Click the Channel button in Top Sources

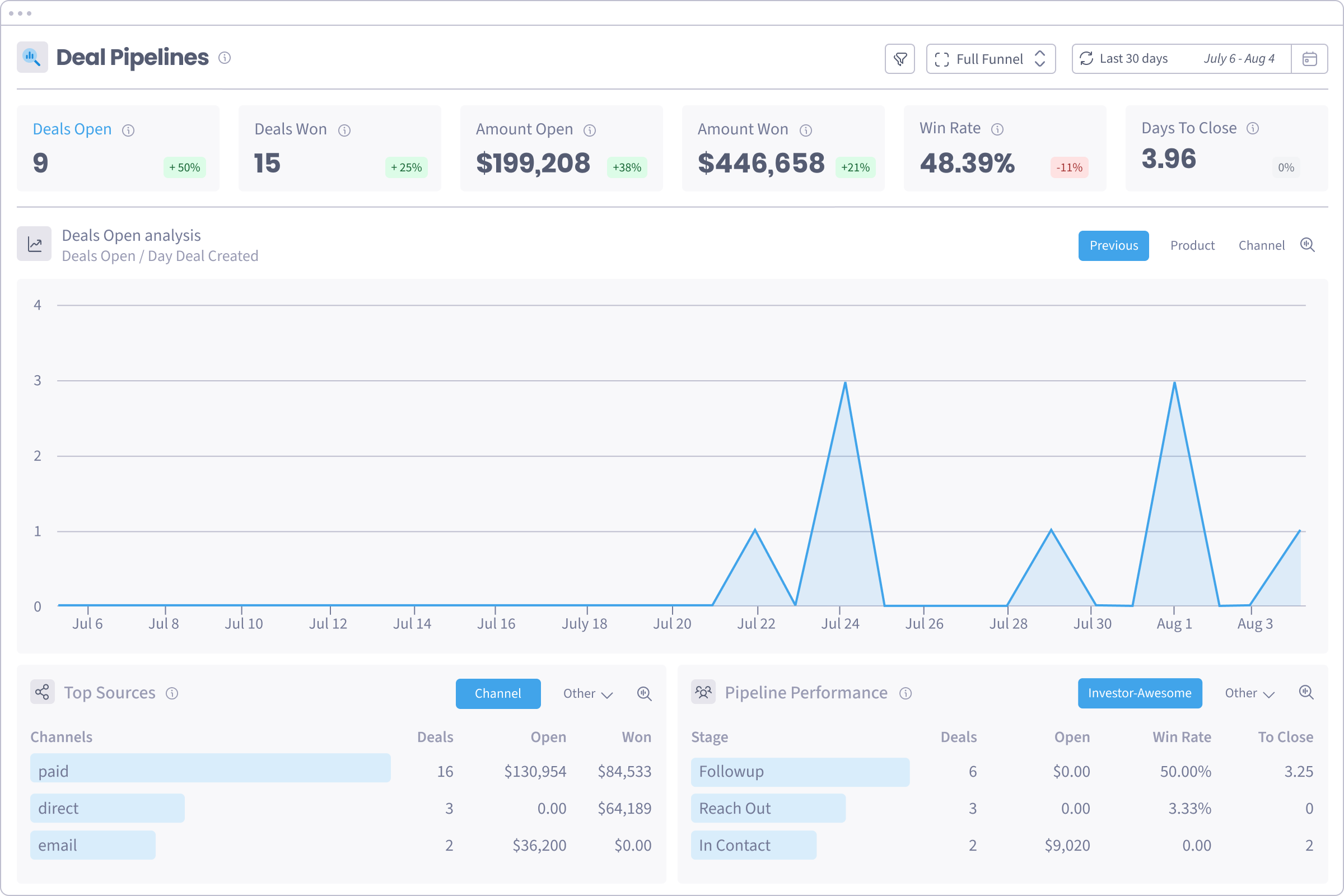pos(498,694)
